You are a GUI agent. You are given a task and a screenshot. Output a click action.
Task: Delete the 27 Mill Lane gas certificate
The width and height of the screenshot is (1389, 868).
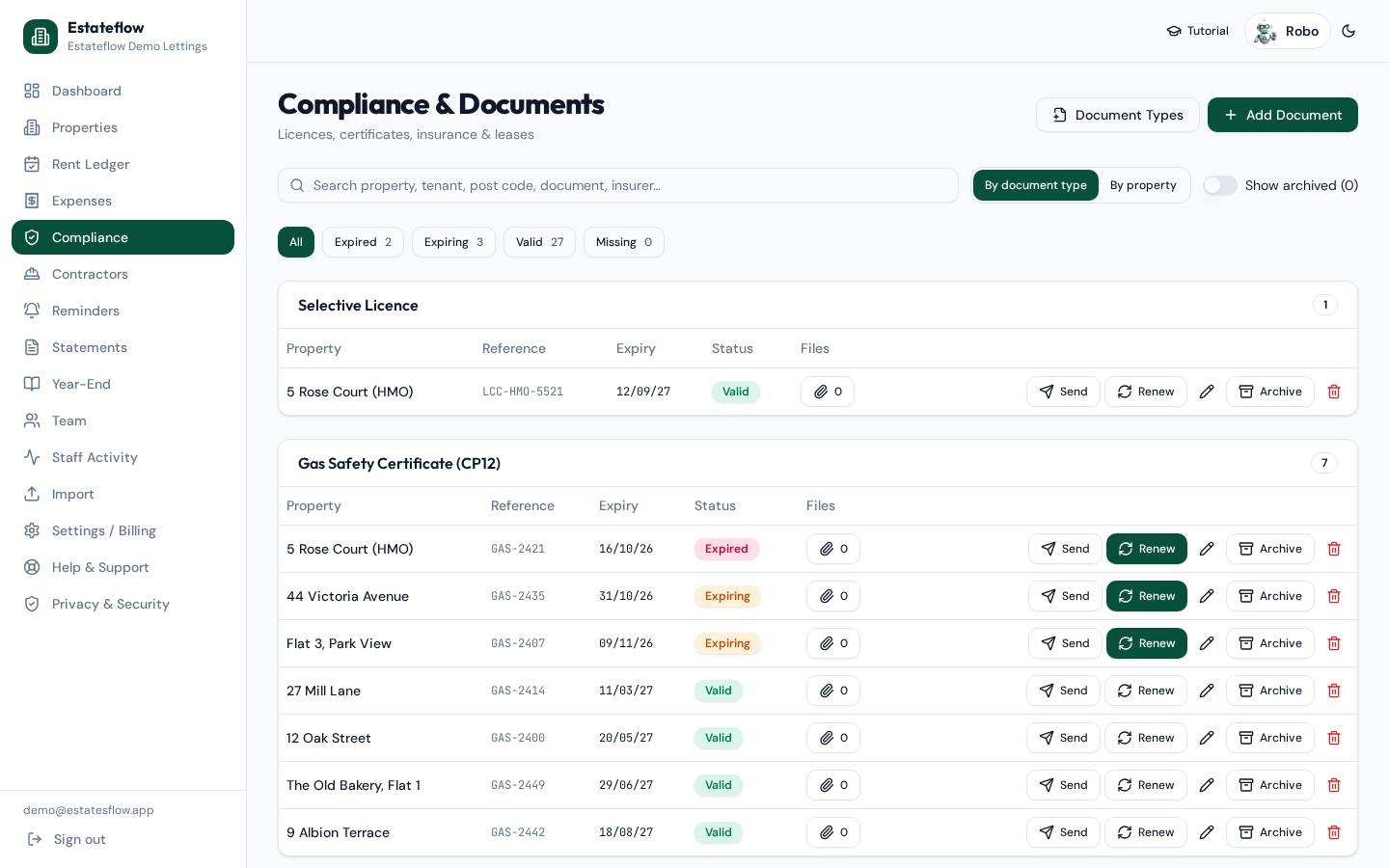pyautogui.click(x=1334, y=691)
